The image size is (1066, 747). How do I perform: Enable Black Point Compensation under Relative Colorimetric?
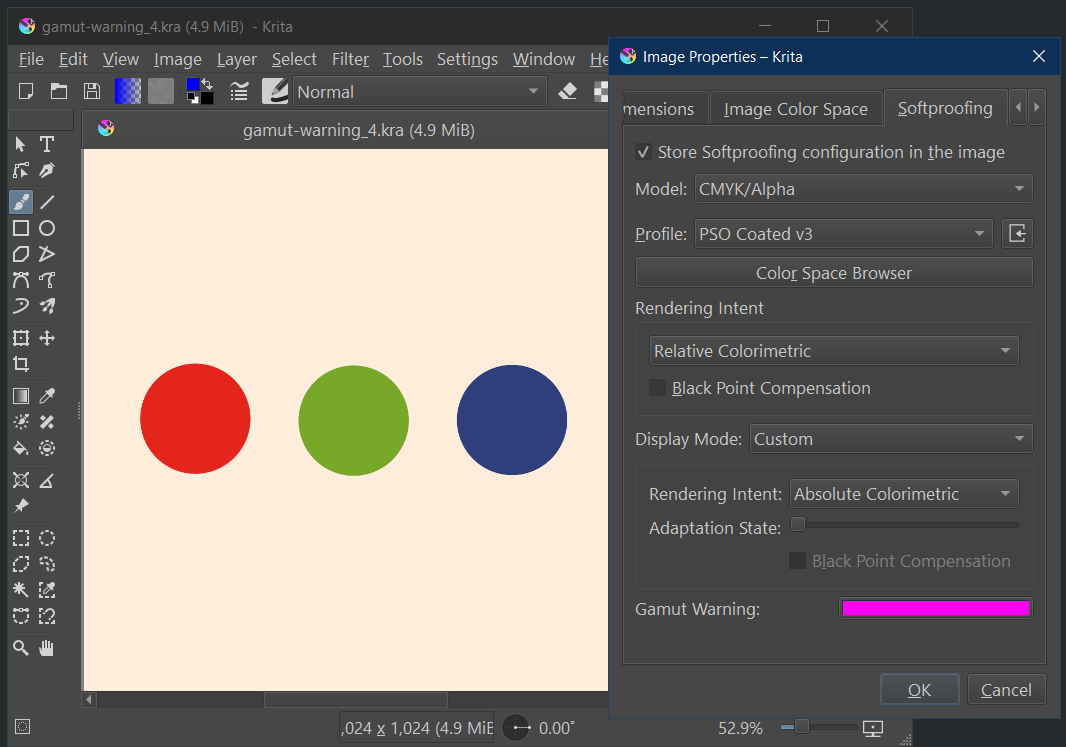click(x=658, y=388)
